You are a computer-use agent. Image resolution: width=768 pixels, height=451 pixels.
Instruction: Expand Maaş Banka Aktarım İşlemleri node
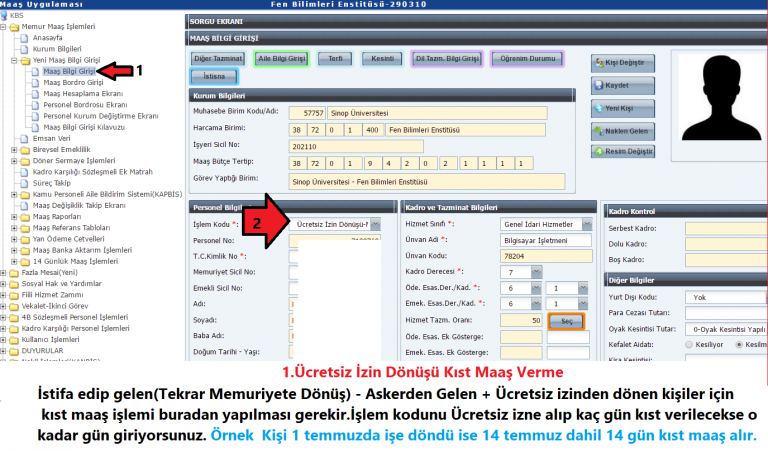pos(14,250)
